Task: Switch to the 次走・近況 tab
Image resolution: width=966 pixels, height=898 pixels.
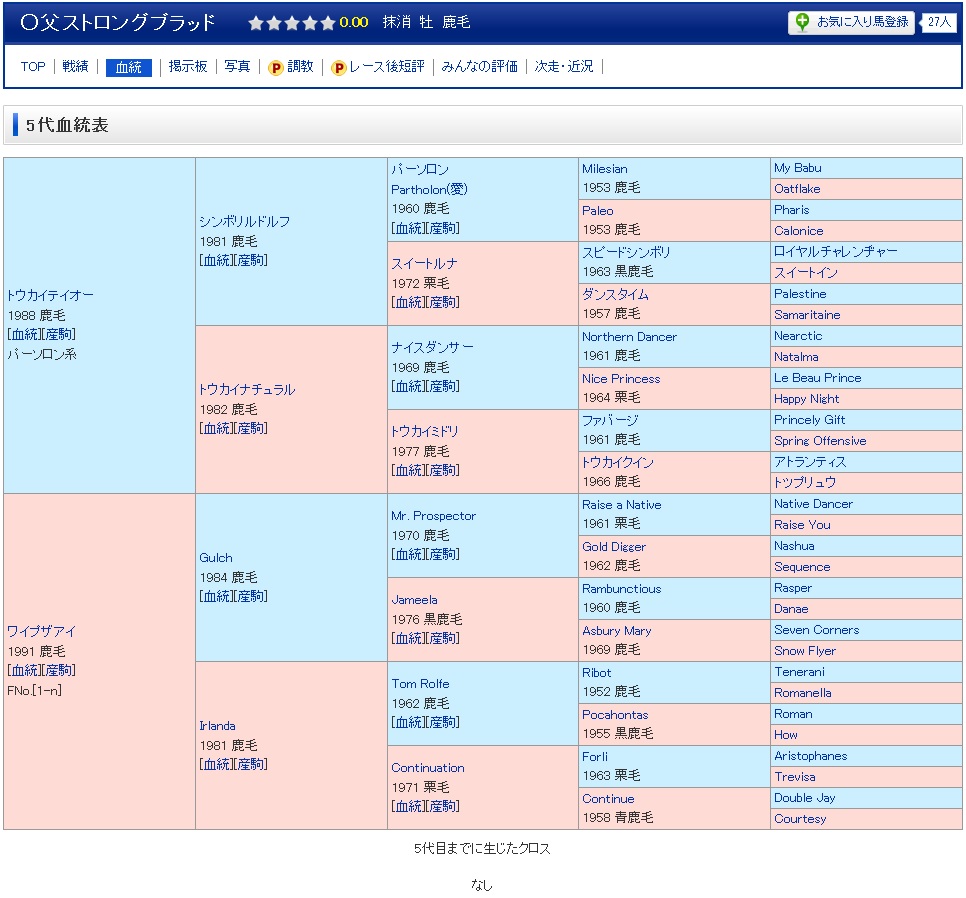Action: tap(564, 67)
